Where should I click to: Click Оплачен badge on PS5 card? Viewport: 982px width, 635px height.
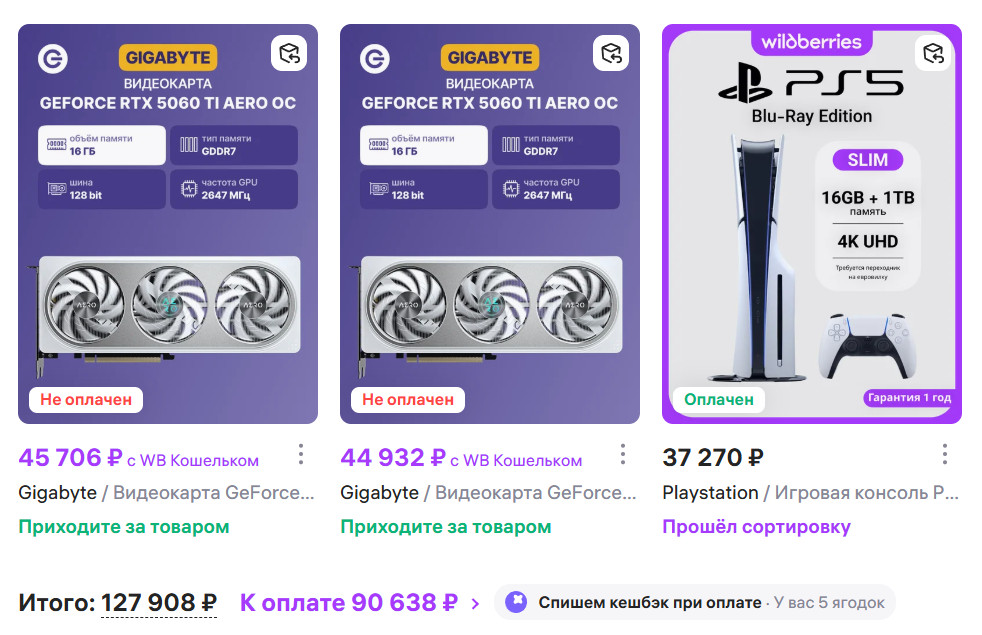[x=718, y=400]
